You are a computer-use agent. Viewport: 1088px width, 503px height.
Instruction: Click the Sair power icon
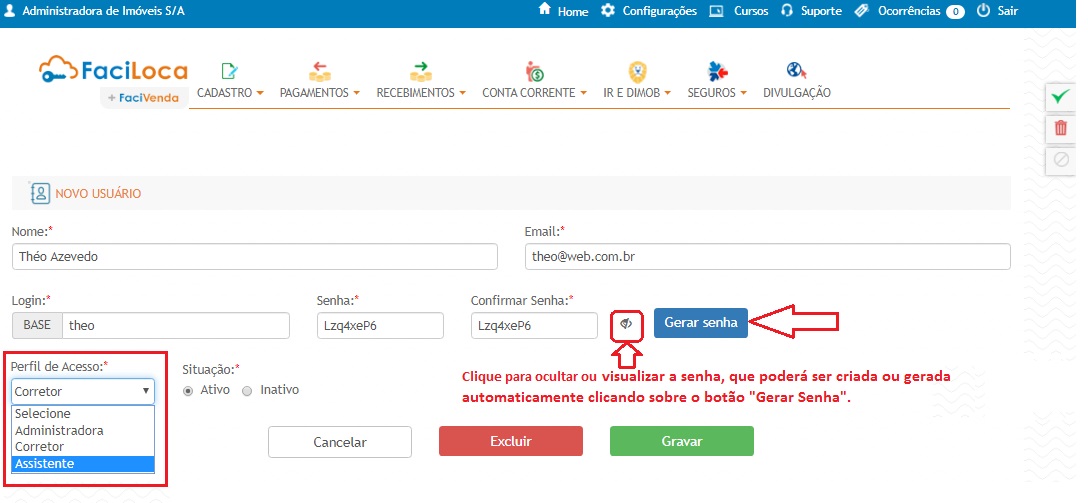(x=983, y=11)
